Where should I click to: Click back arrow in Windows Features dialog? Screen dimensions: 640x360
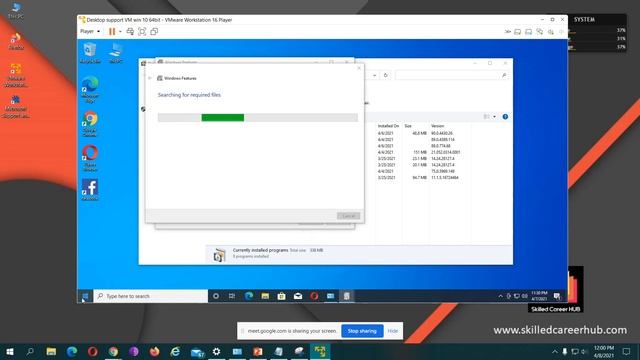tap(150, 78)
